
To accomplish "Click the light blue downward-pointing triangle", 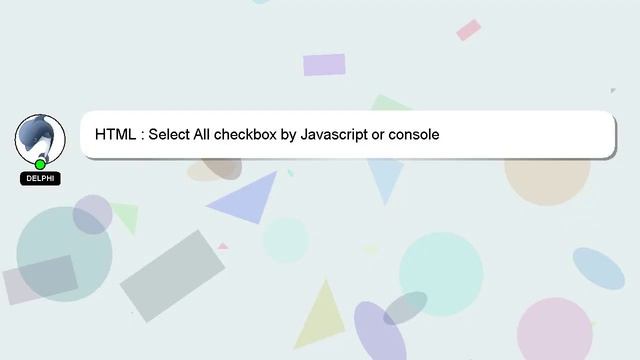I will 385,180.
